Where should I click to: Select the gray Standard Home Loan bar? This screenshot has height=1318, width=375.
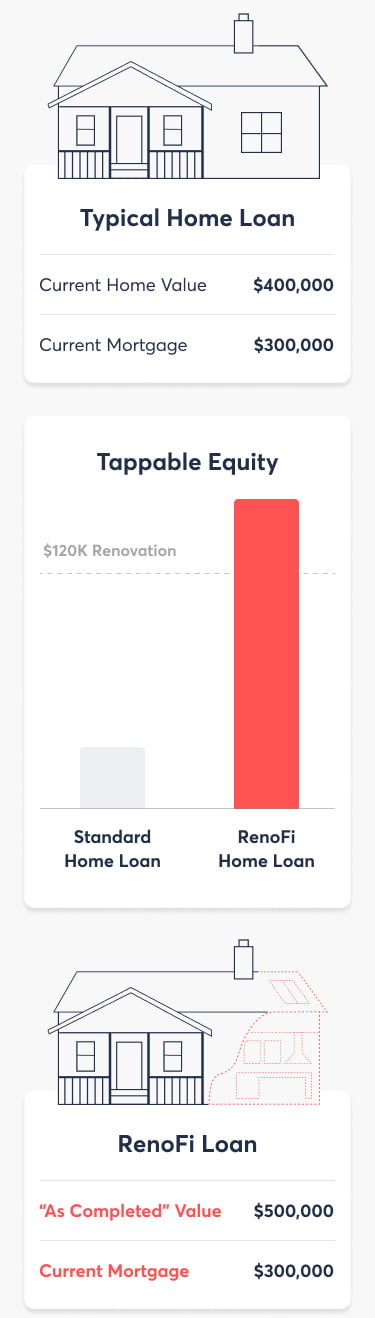click(x=112, y=777)
